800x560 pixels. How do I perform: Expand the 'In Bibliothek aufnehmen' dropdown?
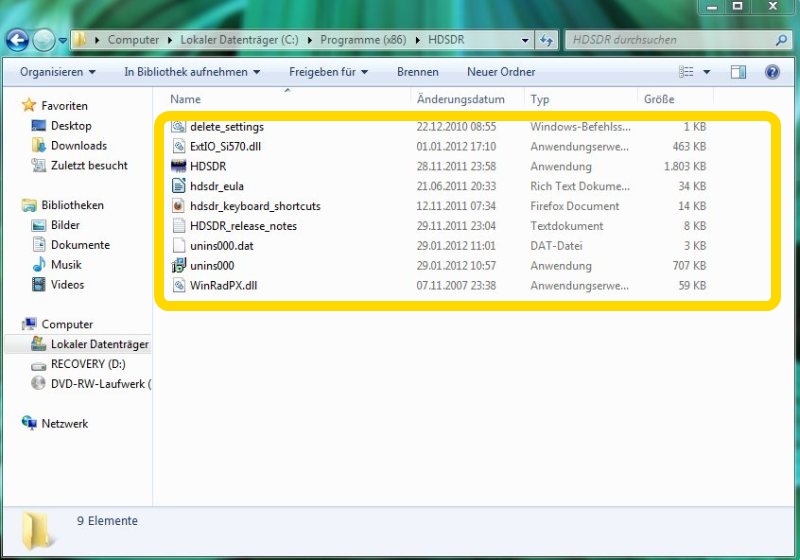[192, 72]
